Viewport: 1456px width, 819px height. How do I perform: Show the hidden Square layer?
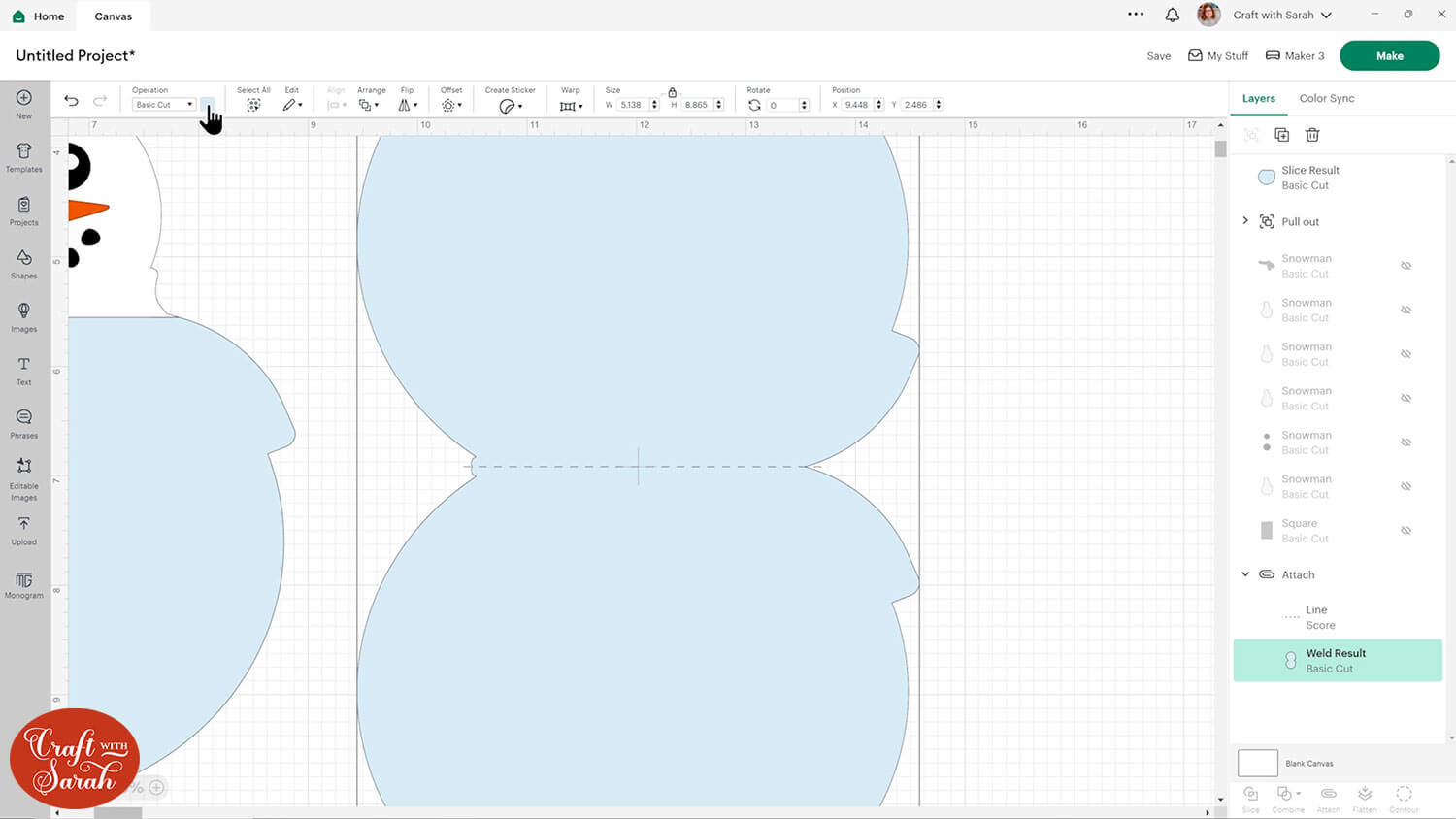[1406, 531]
